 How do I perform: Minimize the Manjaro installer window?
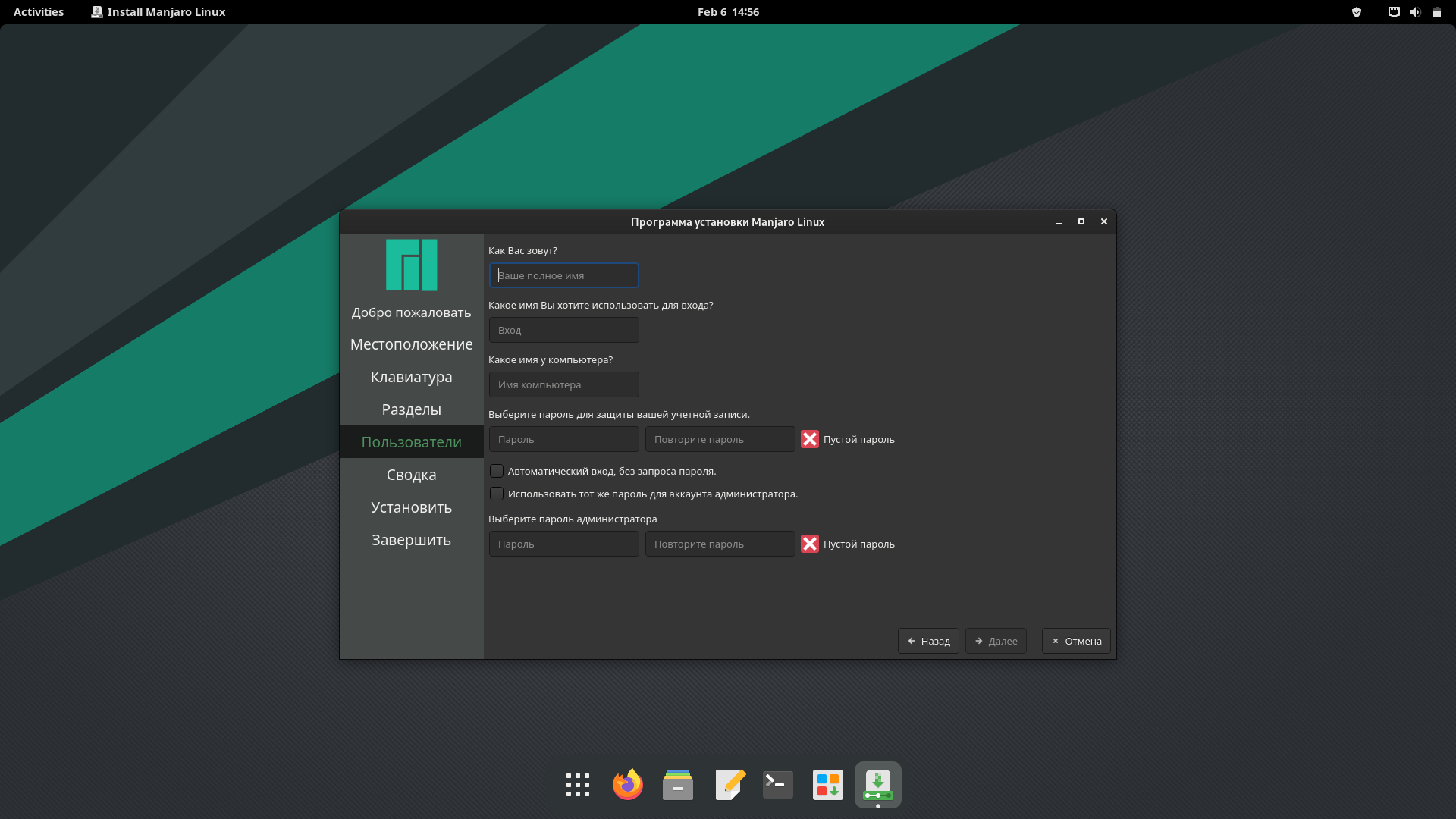point(1059,222)
